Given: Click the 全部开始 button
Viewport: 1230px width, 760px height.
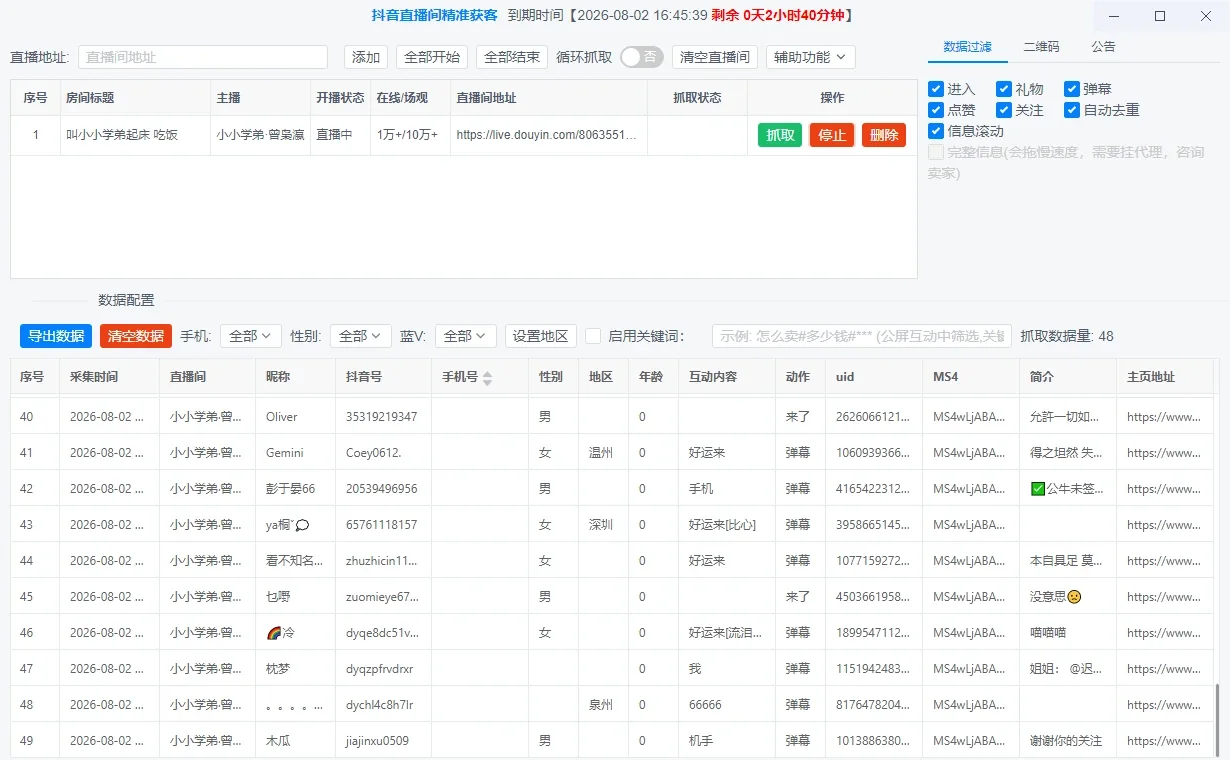Looking at the screenshot, I should pos(432,57).
